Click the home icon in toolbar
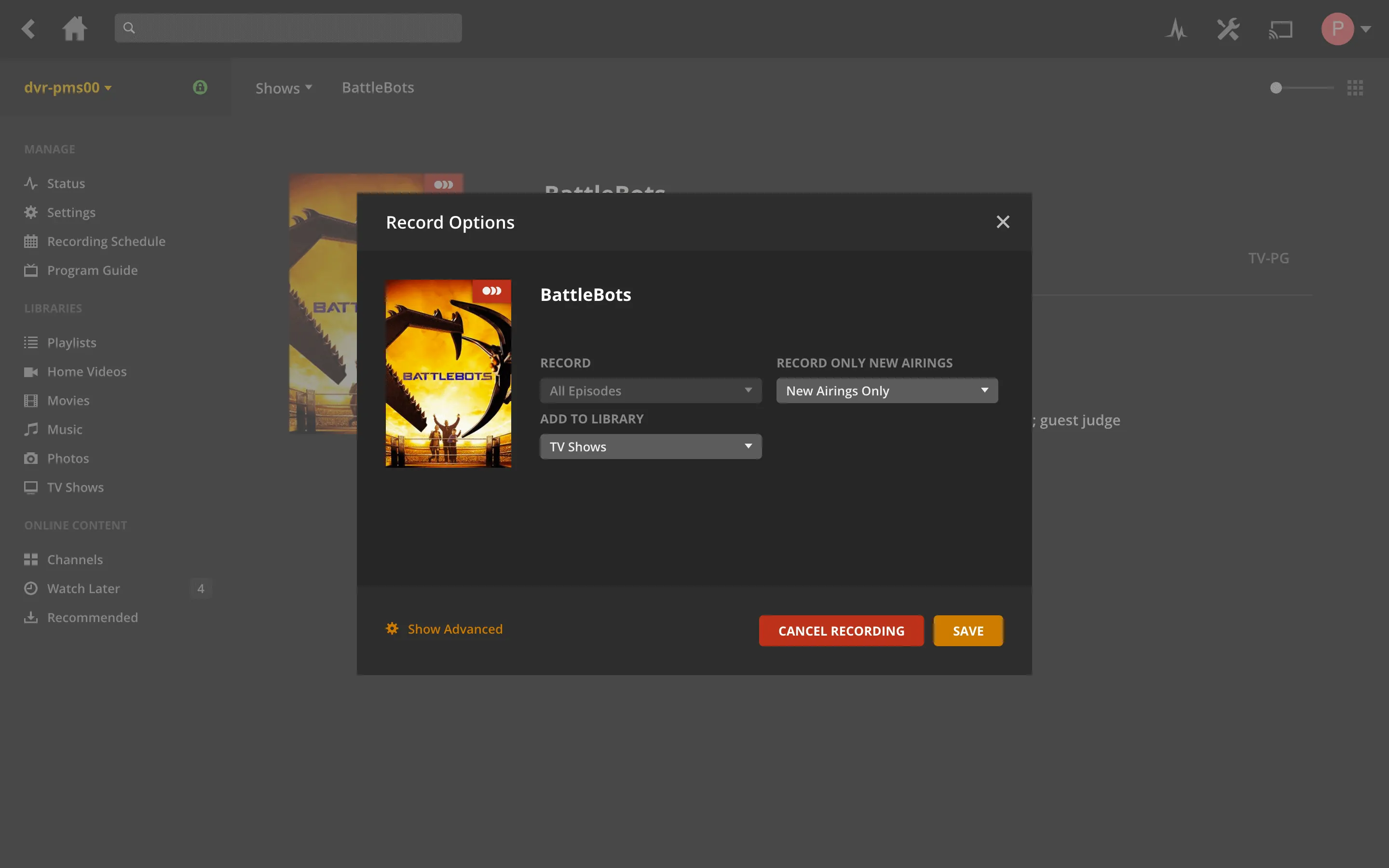The width and height of the screenshot is (1389, 868). click(x=75, y=28)
